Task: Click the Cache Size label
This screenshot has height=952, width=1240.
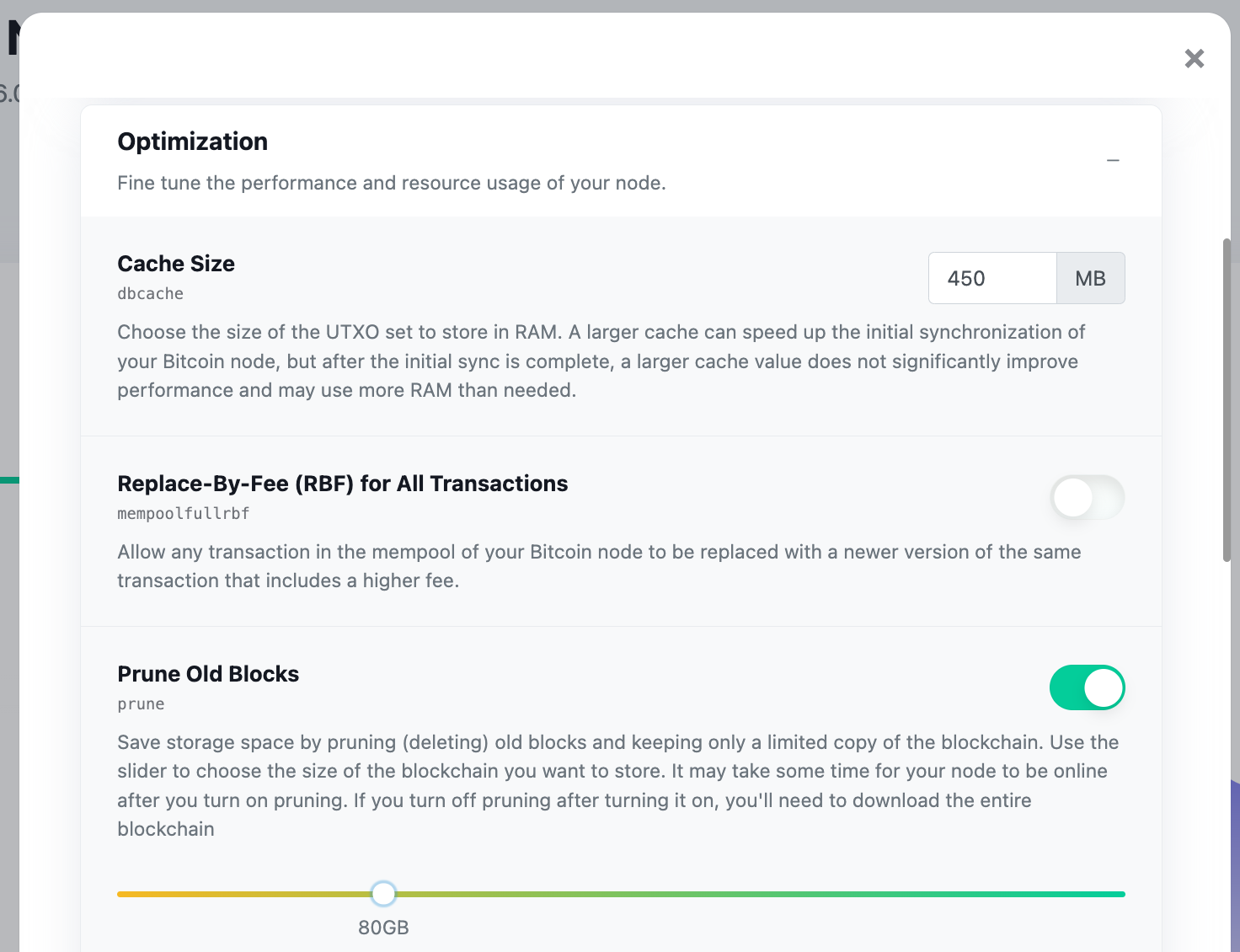Action: pyautogui.click(x=176, y=264)
